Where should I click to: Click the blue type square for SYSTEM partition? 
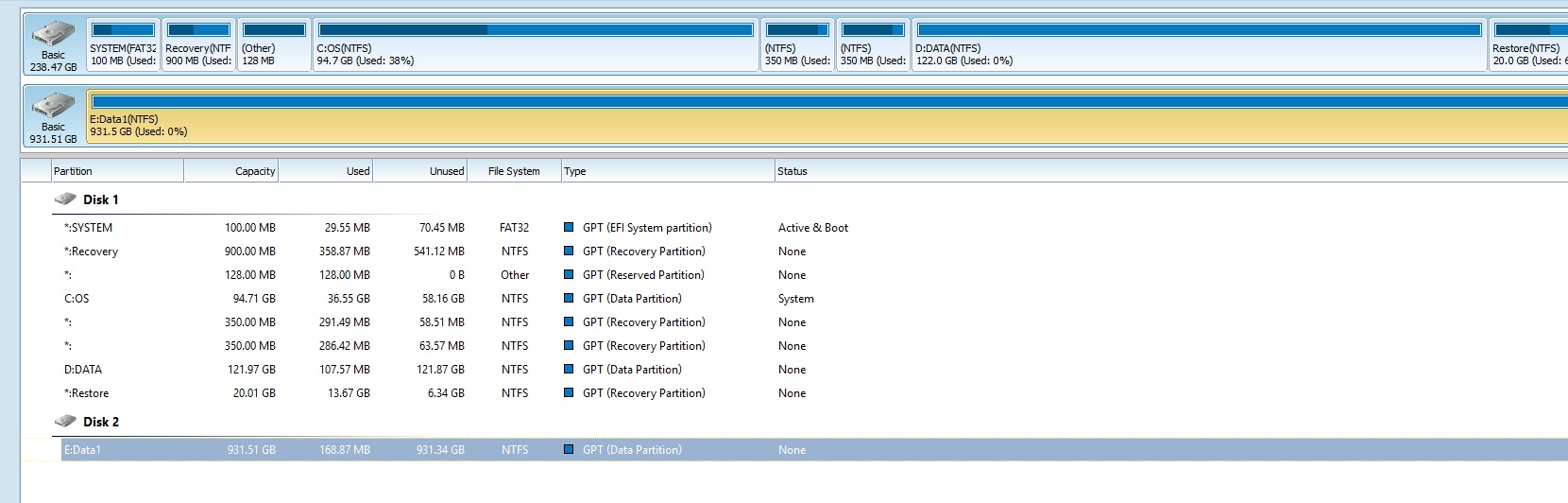569,228
